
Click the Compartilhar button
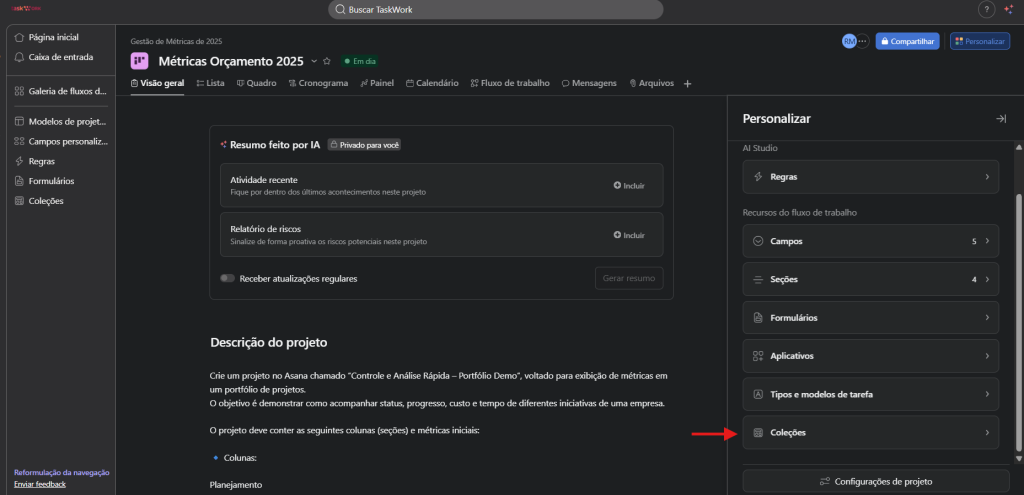(908, 41)
